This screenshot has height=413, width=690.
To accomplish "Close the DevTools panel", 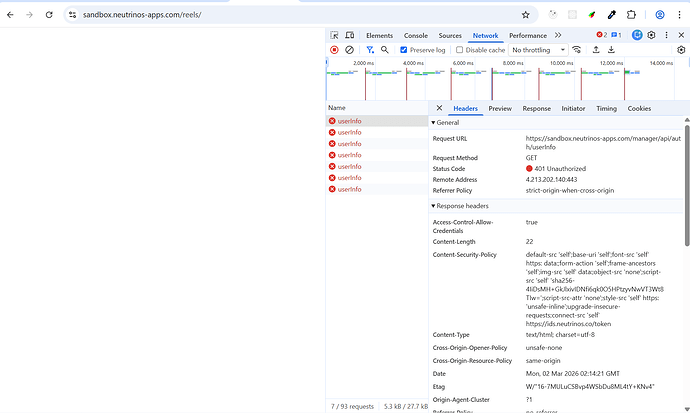I will tap(681, 35).
